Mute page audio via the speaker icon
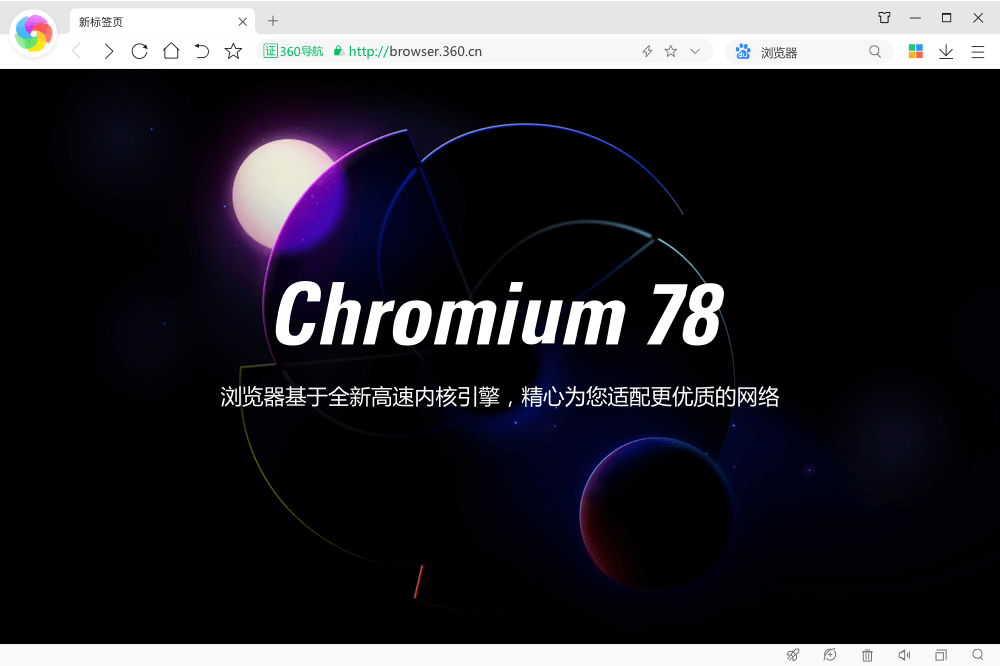This screenshot has width=1000, height=666. point(904,655)
